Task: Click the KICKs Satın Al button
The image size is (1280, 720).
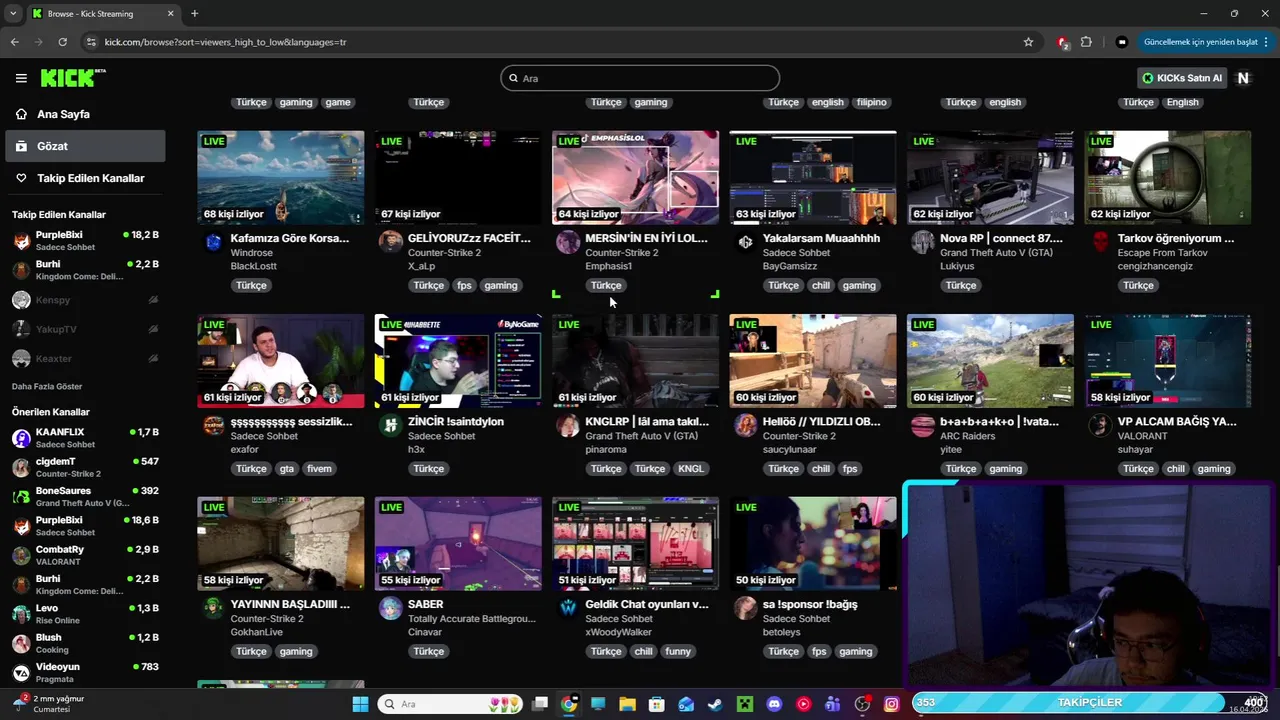Action: pyautogui.click(x=1183, y=78)
